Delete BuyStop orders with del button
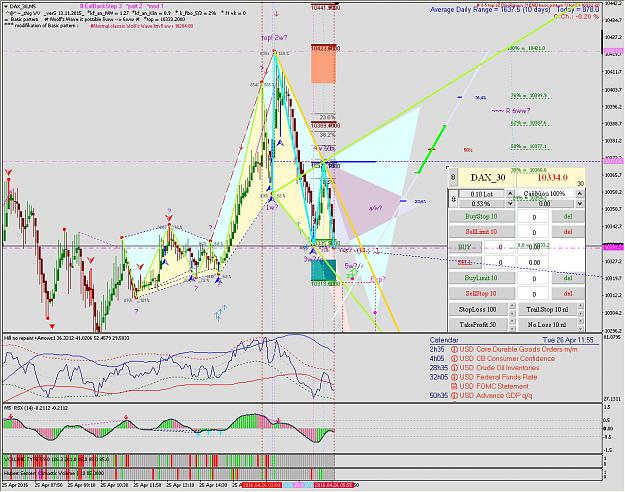 568,216
